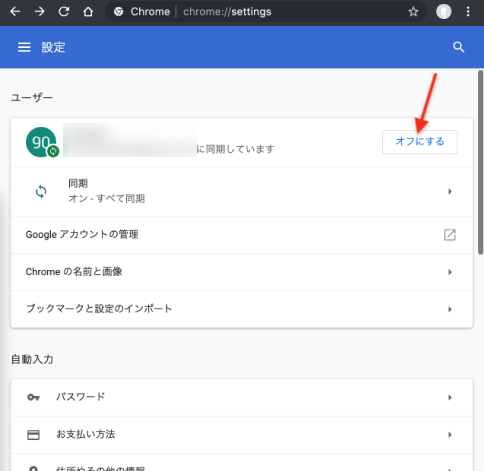Open the browser home page
The image size is (484, 471).
click(x=88, y=12)
